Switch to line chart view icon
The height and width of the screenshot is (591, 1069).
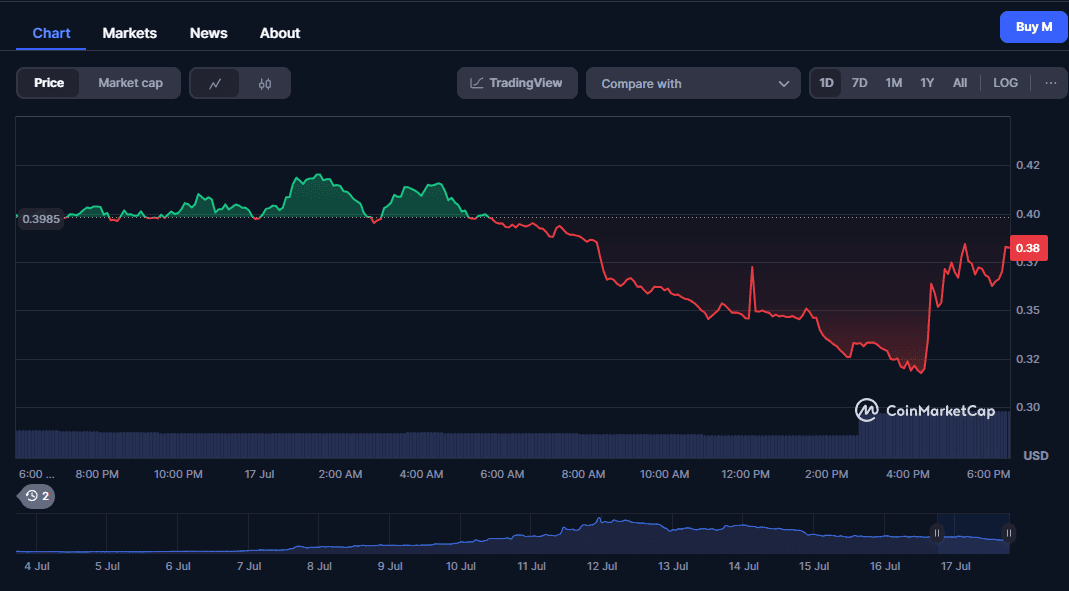[215, 84]
